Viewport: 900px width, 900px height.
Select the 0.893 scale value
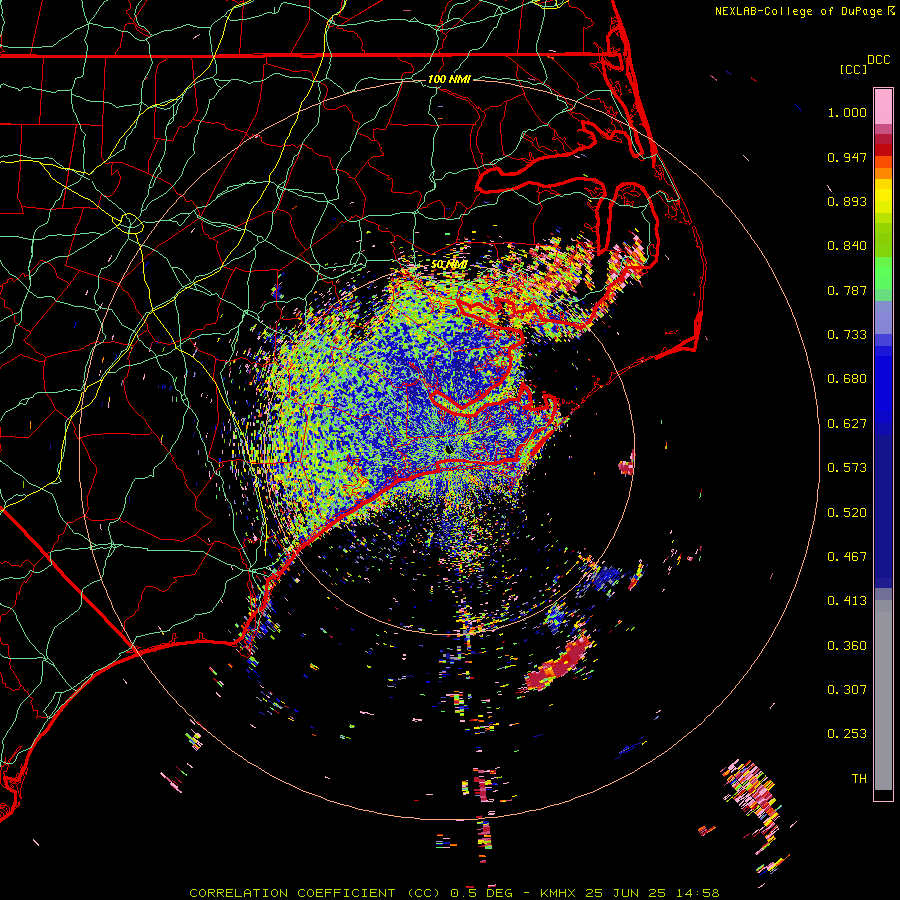847,201
